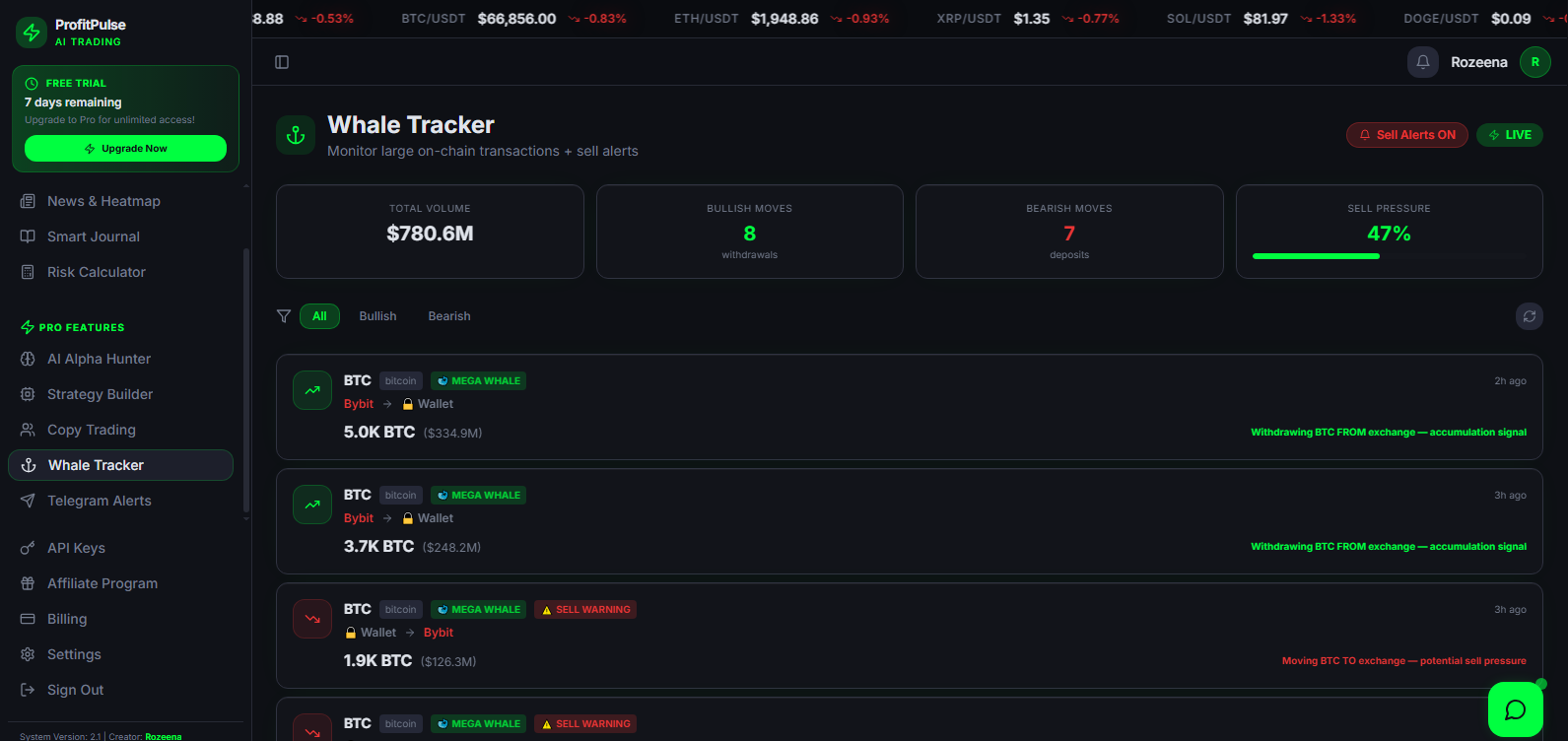
Task: Select the Bullish filter tab
Action: [x=377, y=316]
